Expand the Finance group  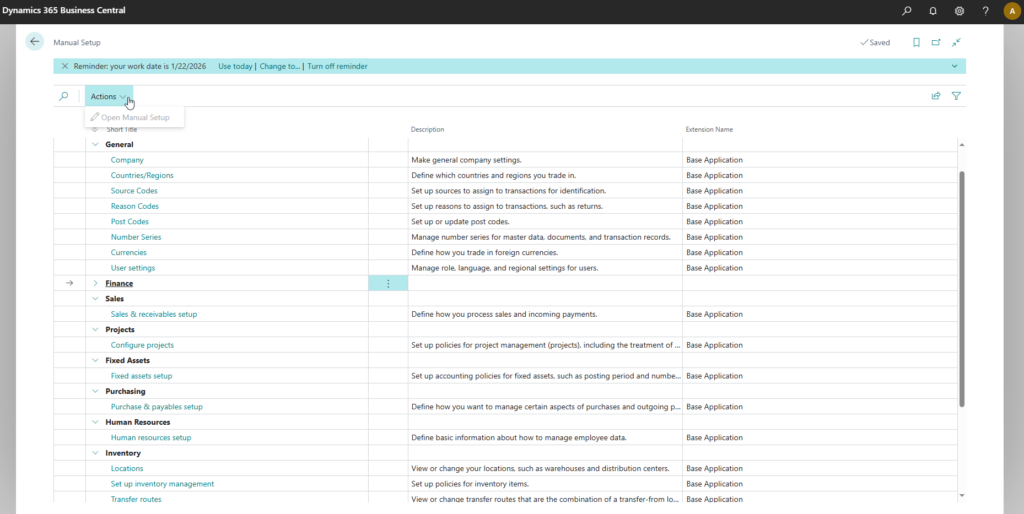point(95,283)
